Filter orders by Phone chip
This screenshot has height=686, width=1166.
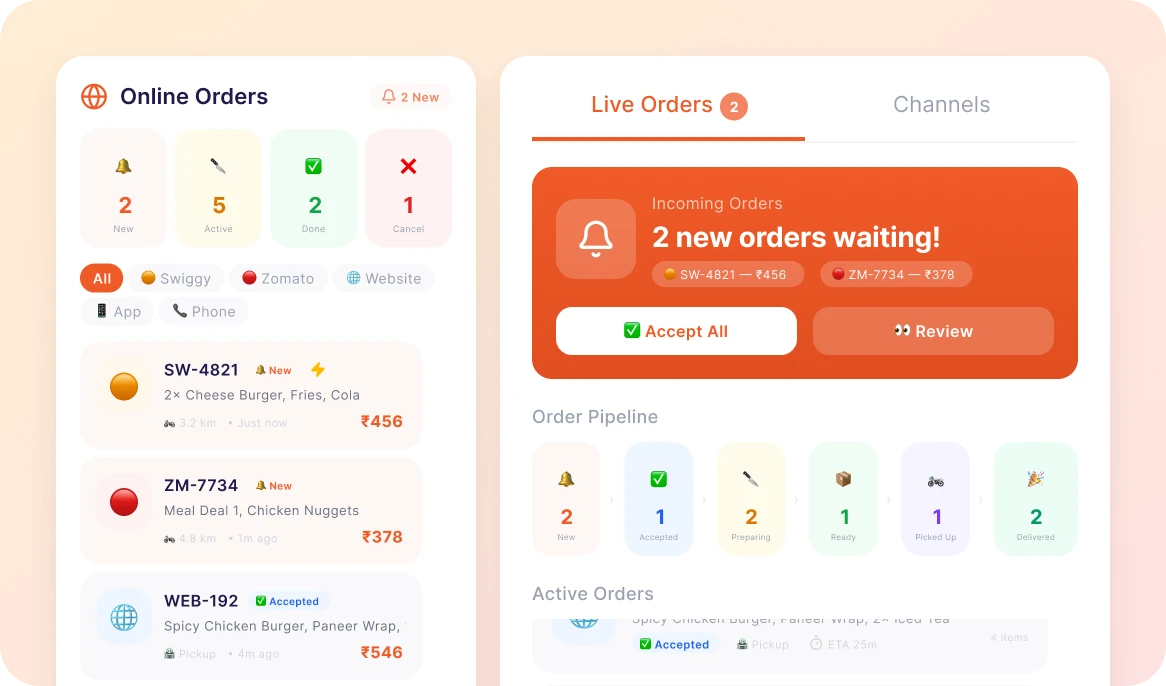[204, 311]
